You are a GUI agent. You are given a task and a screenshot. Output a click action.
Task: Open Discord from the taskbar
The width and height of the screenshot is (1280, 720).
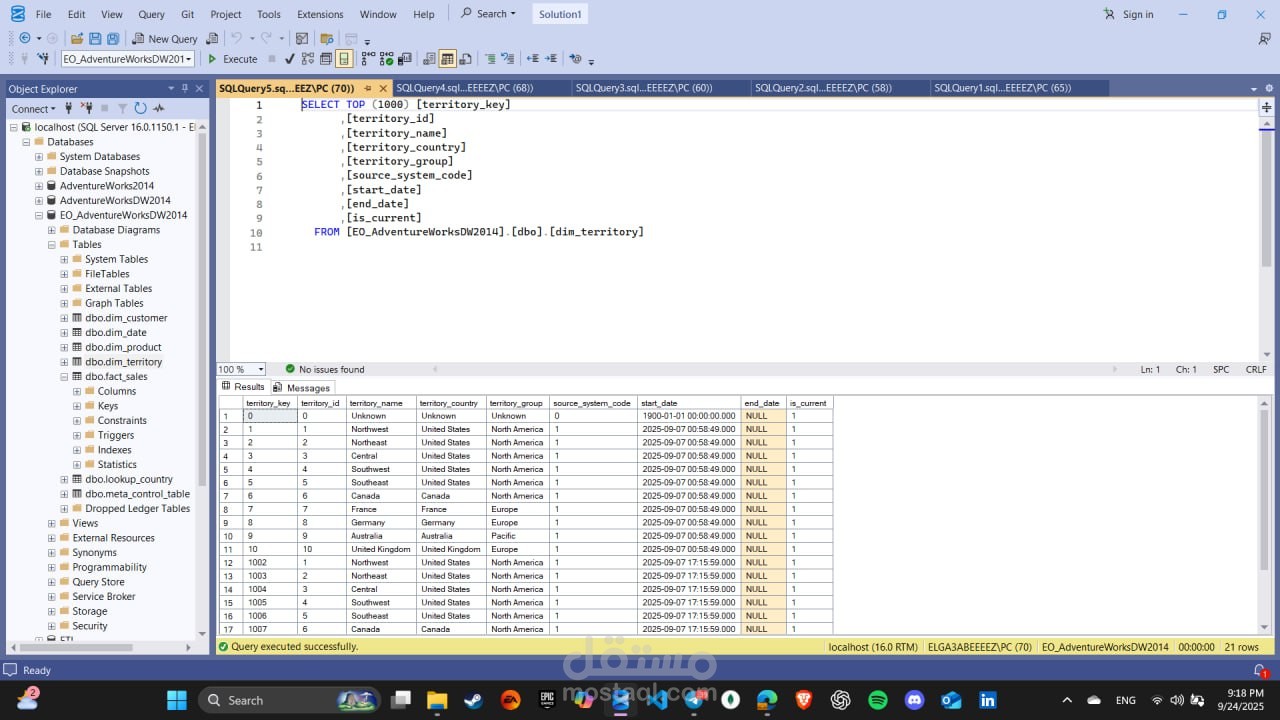pyautogui.click(x=914, y=700)
